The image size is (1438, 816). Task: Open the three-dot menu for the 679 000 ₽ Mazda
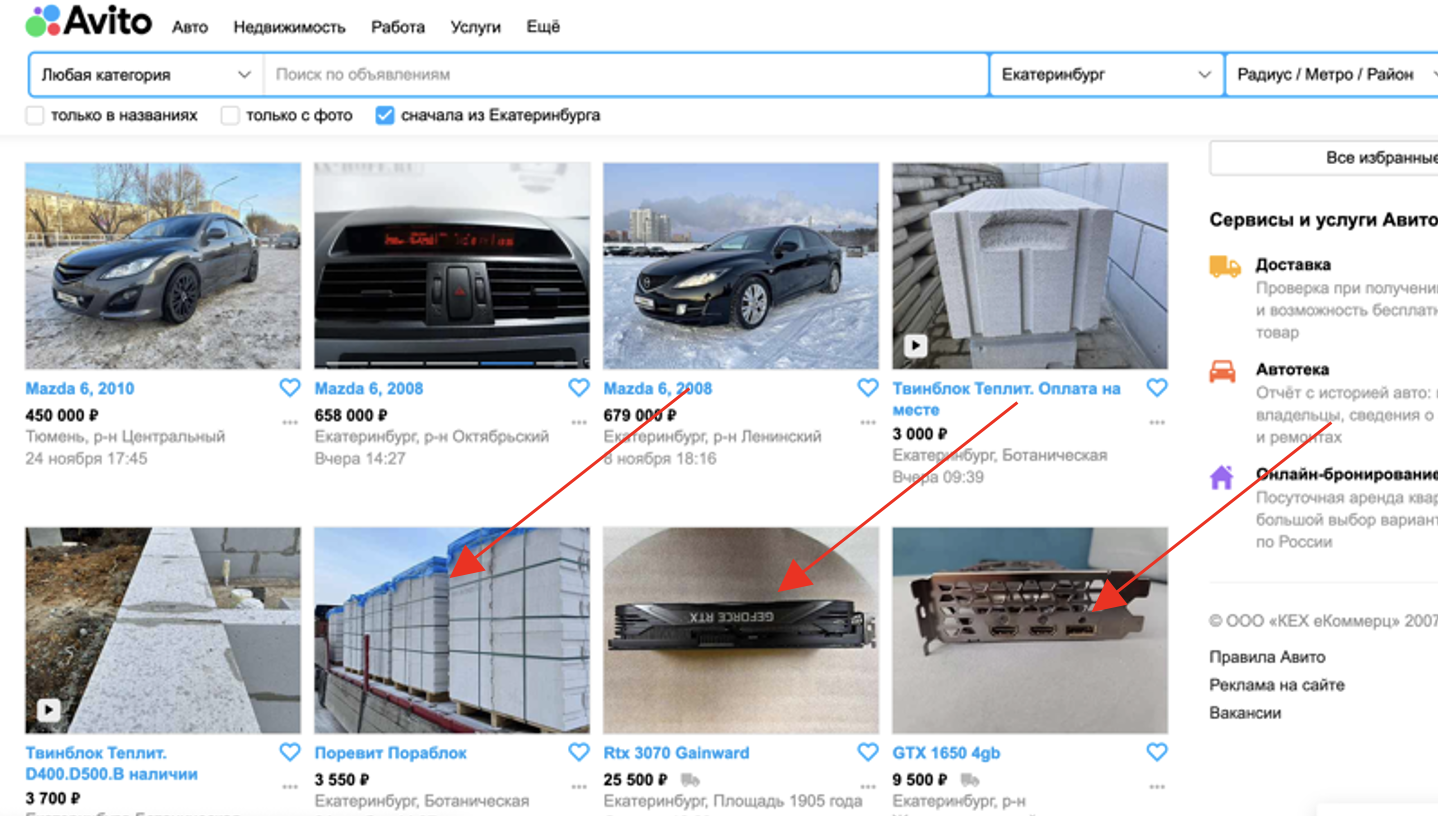[x=868, y=423]
